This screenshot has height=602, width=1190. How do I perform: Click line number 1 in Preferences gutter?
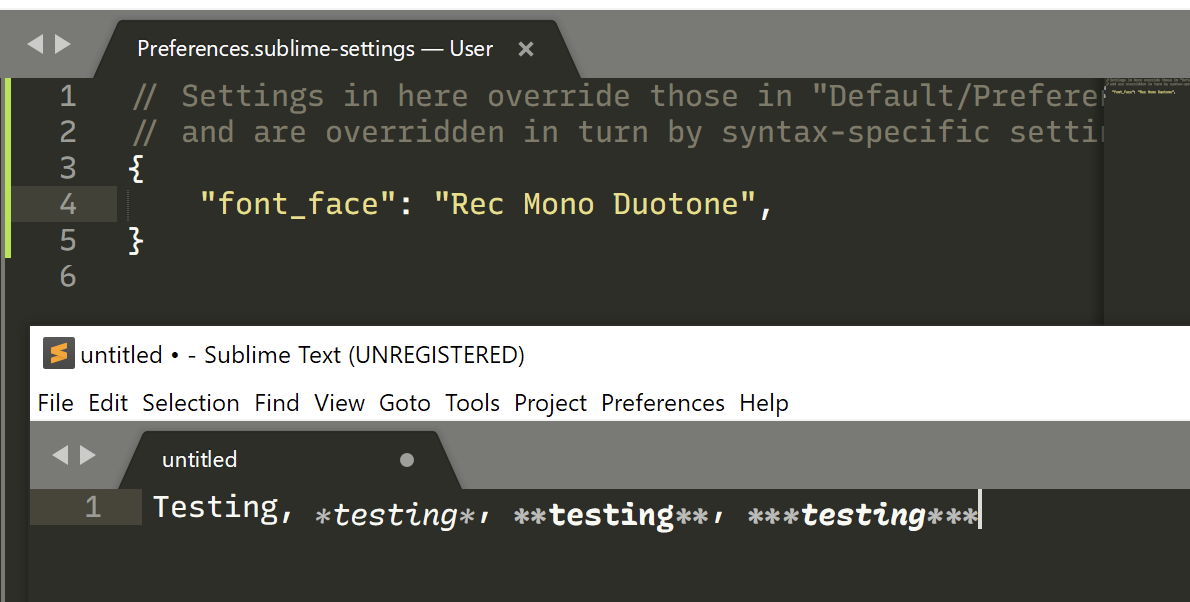coord(68,96)
